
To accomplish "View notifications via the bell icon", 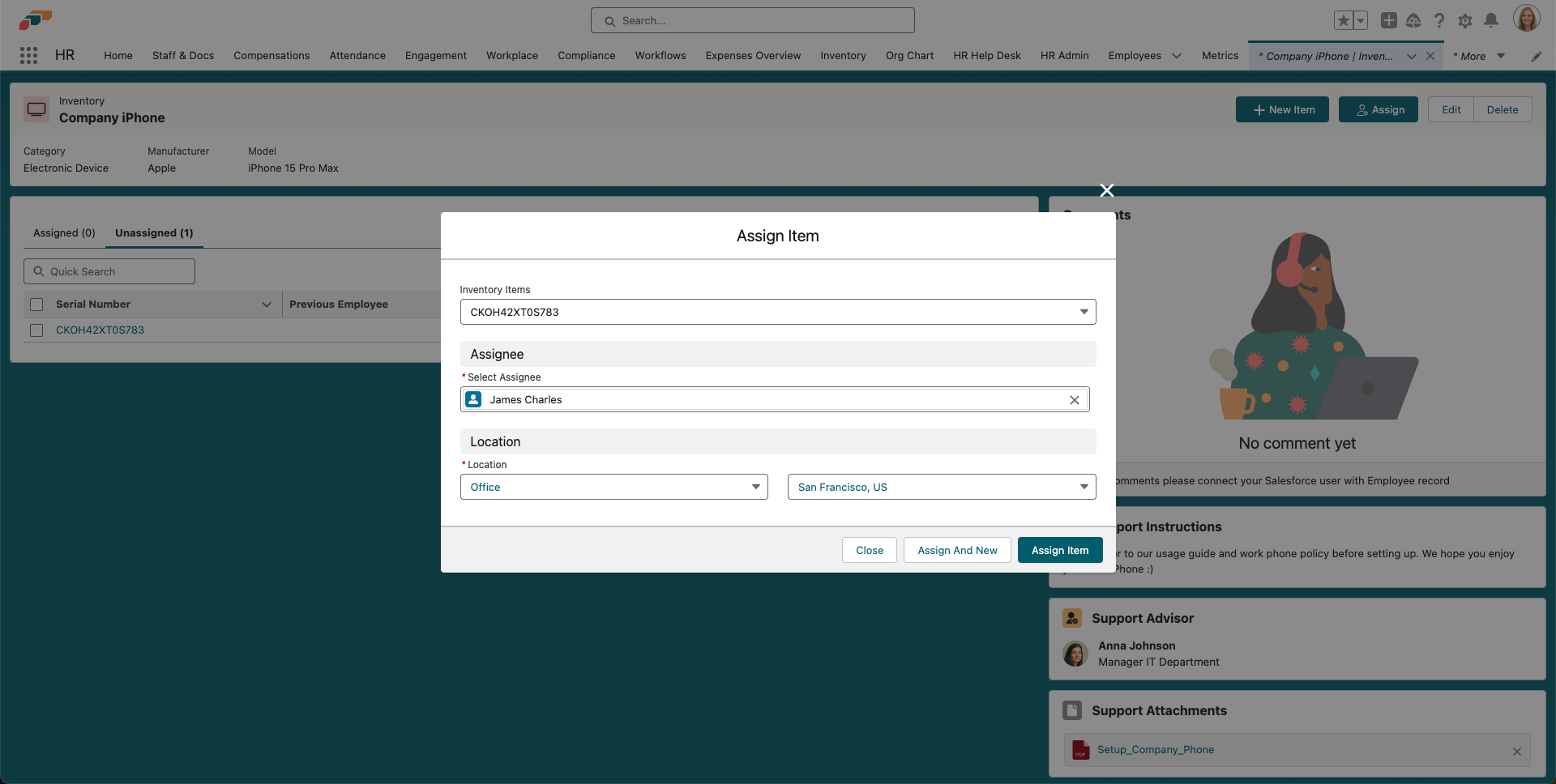I will click(x=1492, y=20).
